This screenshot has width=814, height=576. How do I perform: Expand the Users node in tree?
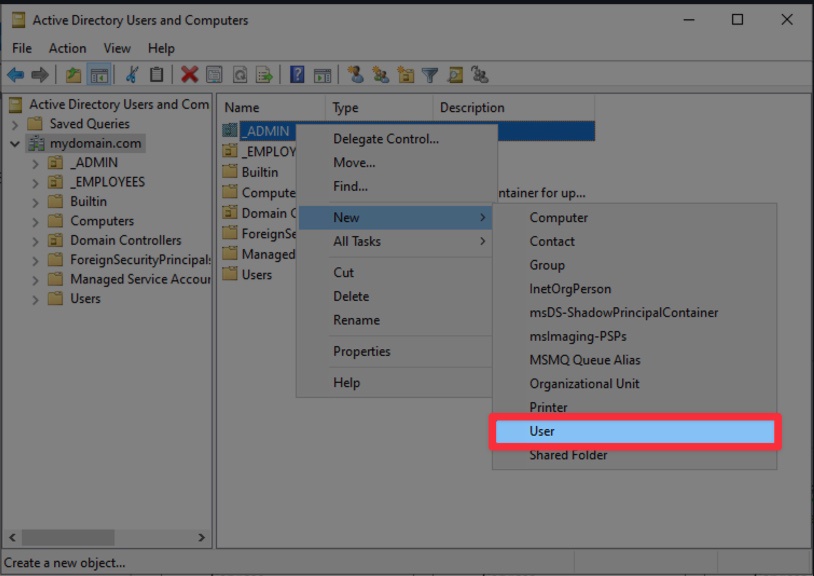point(35,299)
